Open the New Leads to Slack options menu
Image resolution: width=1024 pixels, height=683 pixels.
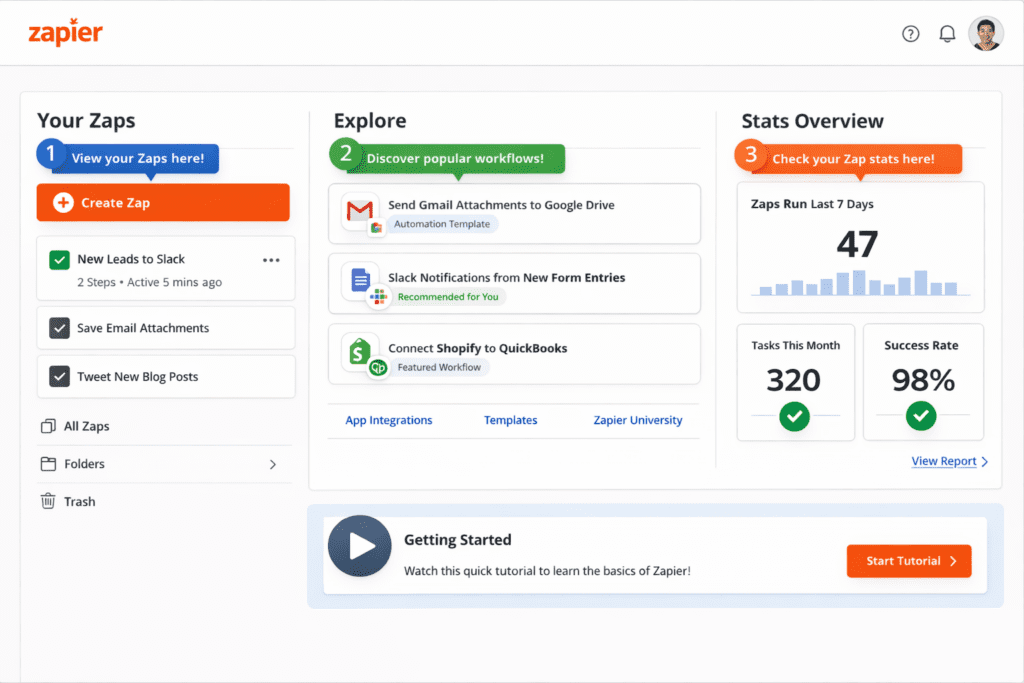[271, 260]
